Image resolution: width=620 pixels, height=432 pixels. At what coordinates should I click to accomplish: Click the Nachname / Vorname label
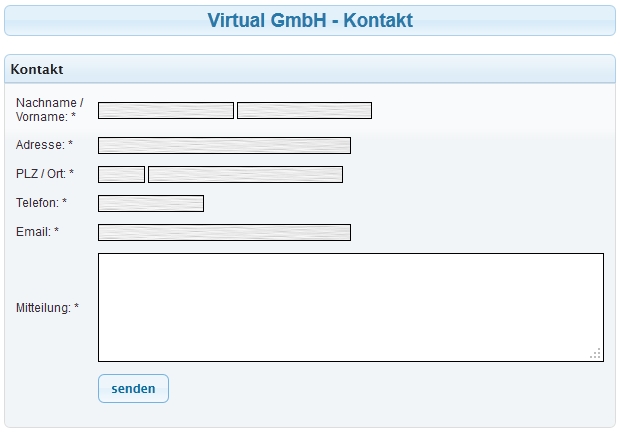coord(48,110)
